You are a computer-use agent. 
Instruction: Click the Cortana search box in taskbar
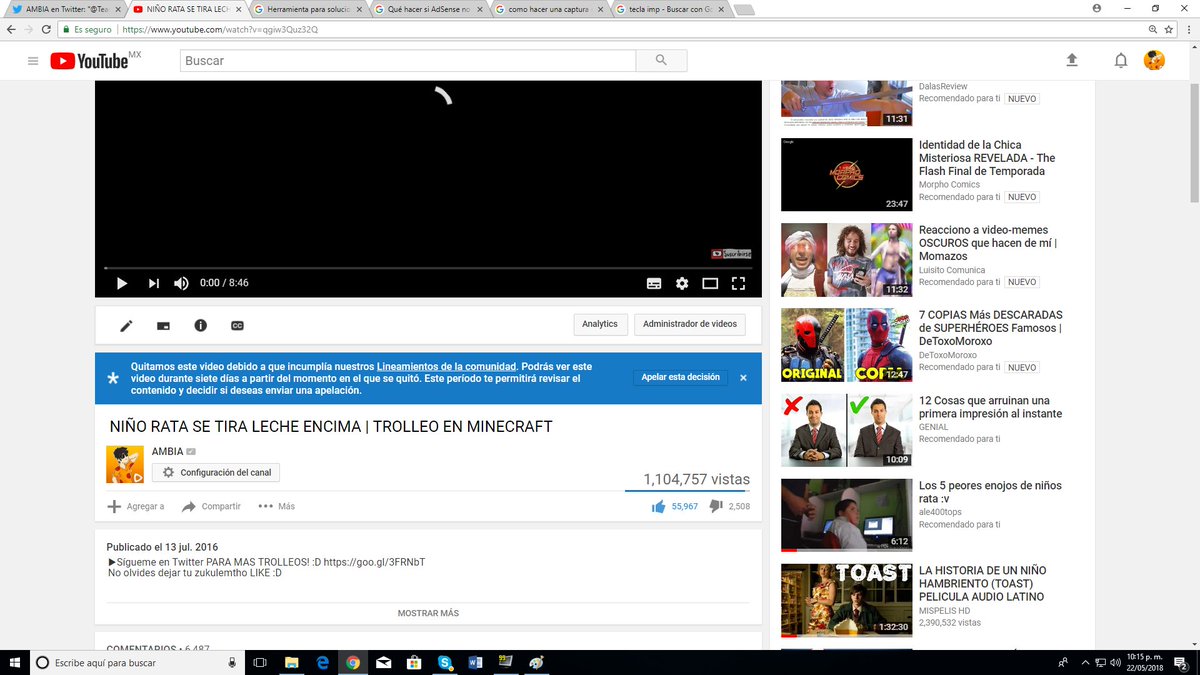click(x=138, y=662)
